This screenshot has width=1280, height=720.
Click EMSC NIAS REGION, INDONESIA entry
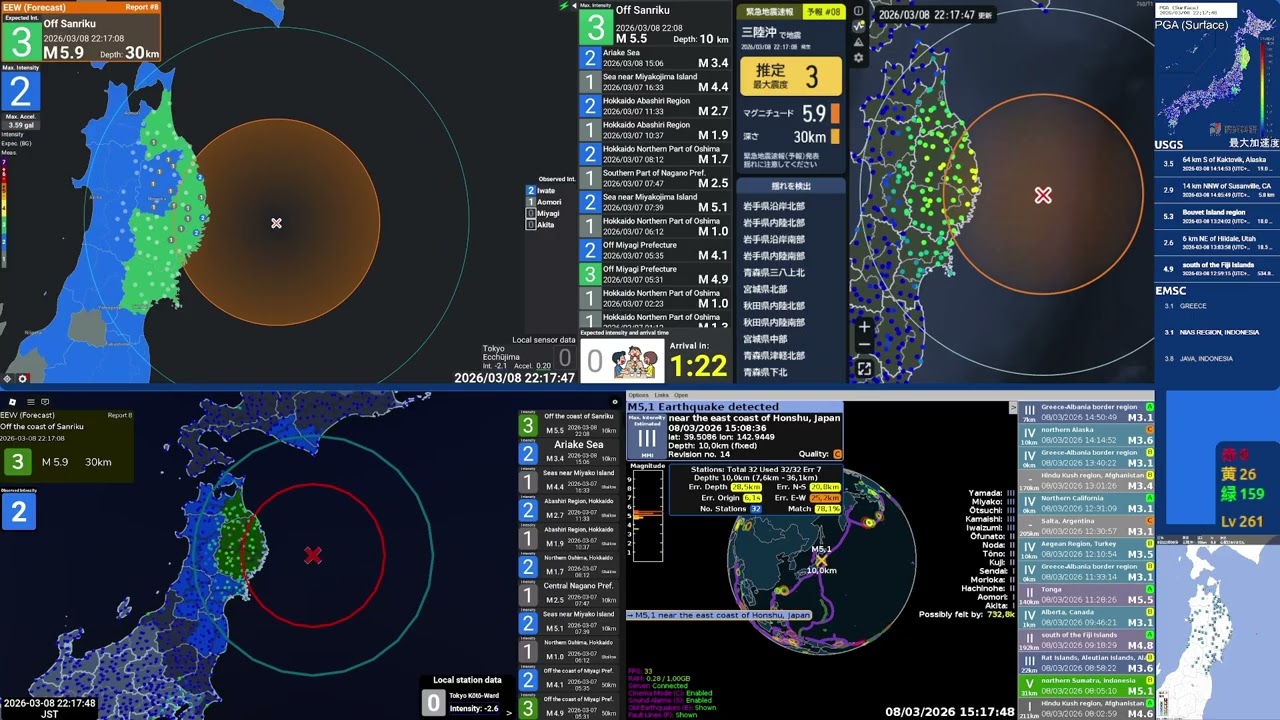[1217, 332]
